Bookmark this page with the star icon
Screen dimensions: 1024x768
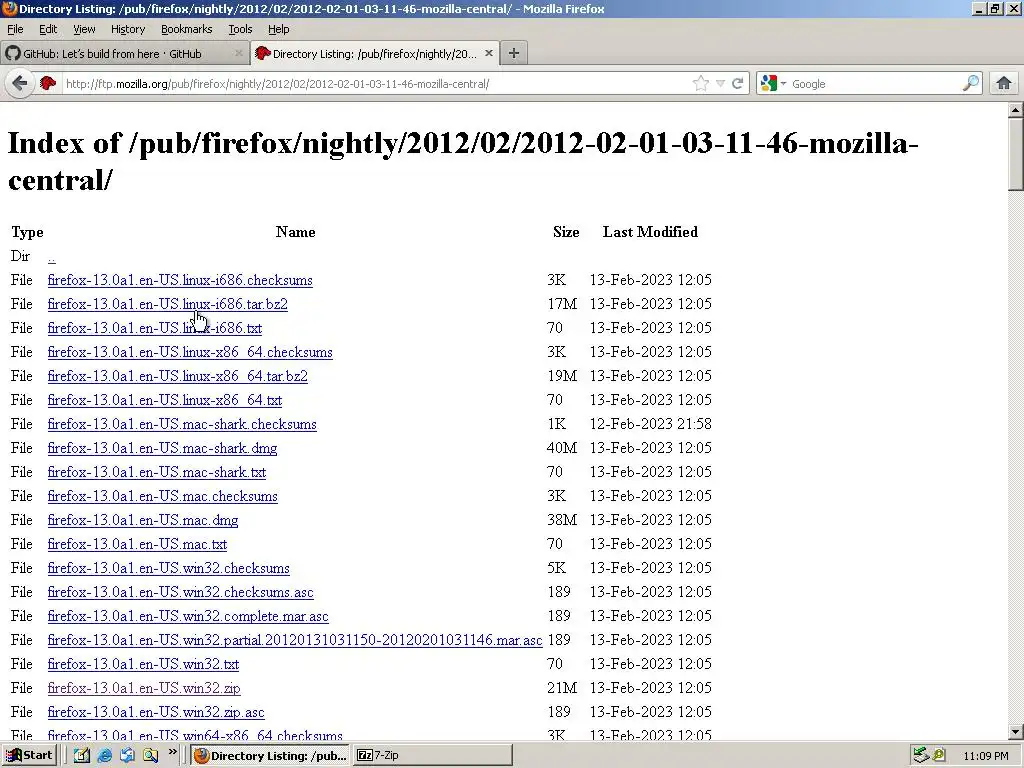click(x=701, y=84)
